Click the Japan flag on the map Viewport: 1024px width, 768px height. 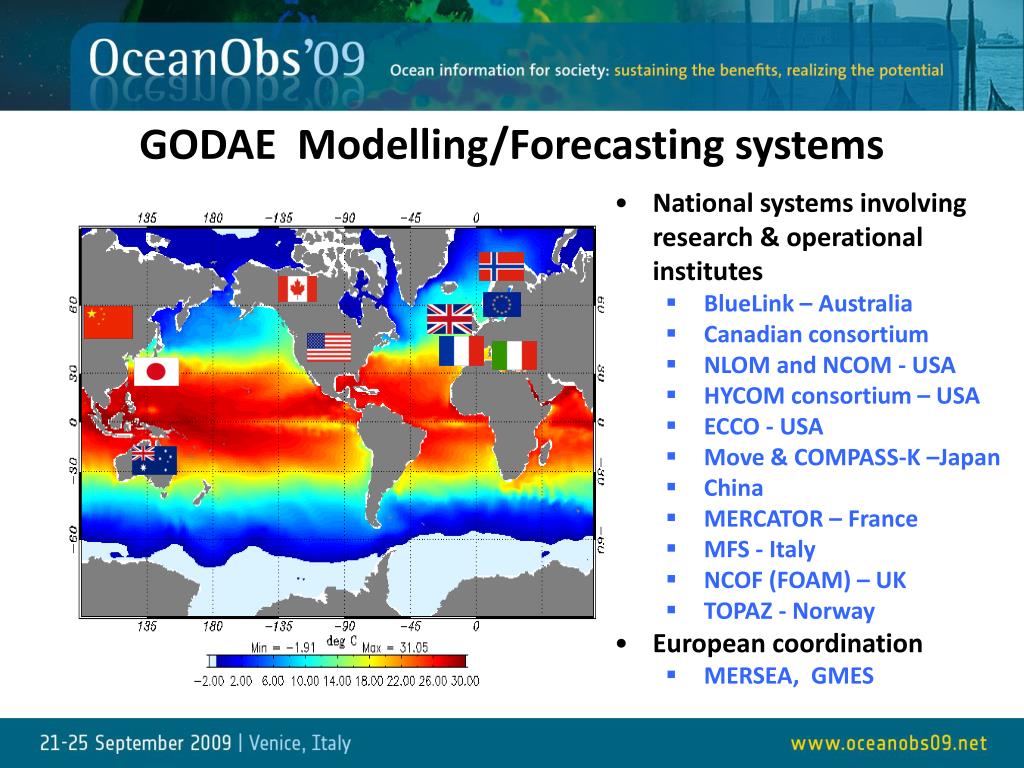pos(157,372)
